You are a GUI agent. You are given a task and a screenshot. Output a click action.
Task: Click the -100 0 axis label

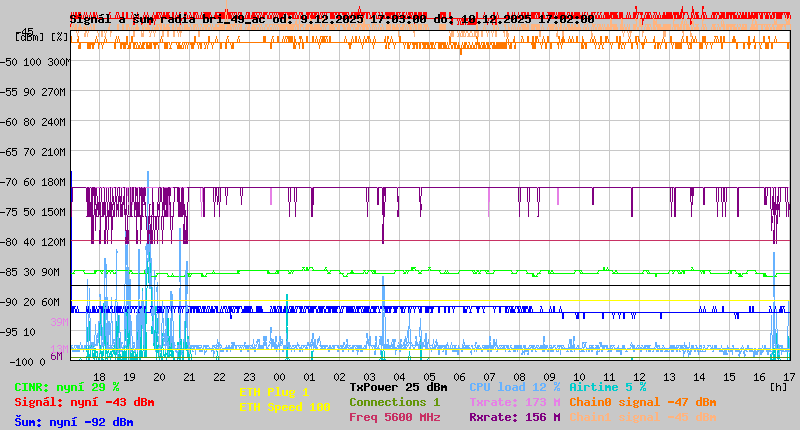[28, 362]
